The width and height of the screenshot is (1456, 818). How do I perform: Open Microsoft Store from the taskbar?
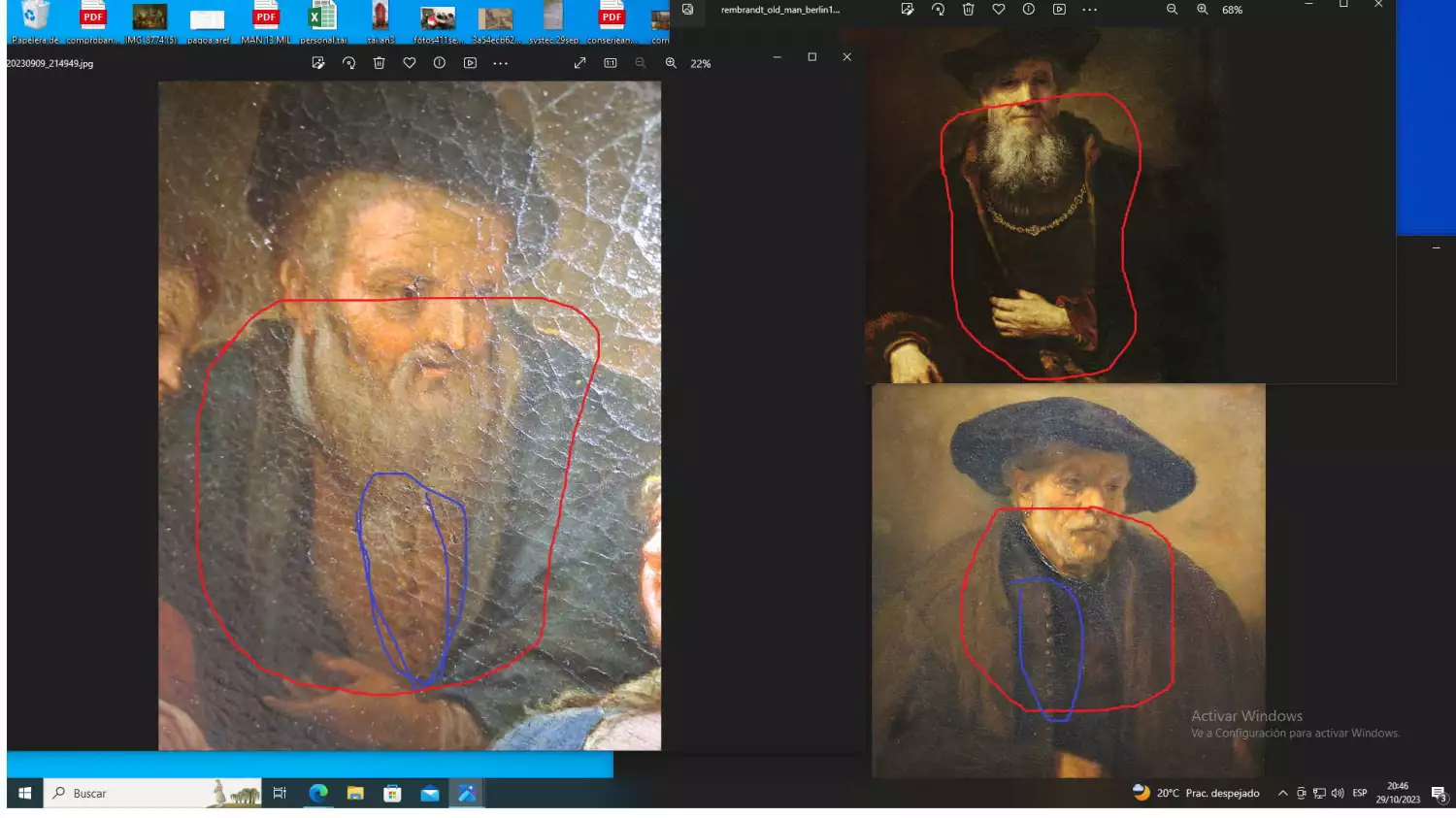point(392,793)
